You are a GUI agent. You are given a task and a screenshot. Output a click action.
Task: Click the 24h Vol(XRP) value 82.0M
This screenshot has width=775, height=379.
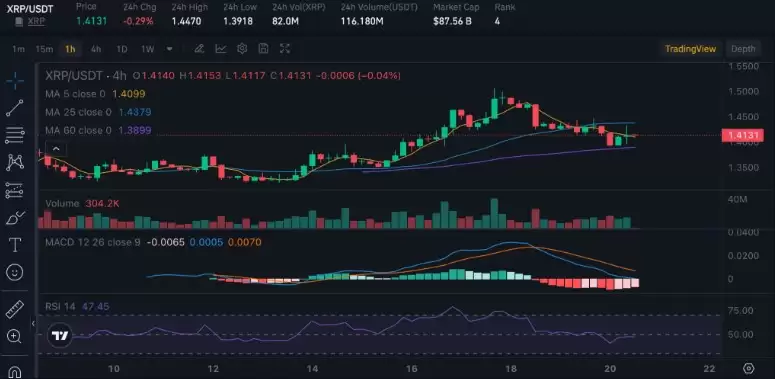point(285,21)
